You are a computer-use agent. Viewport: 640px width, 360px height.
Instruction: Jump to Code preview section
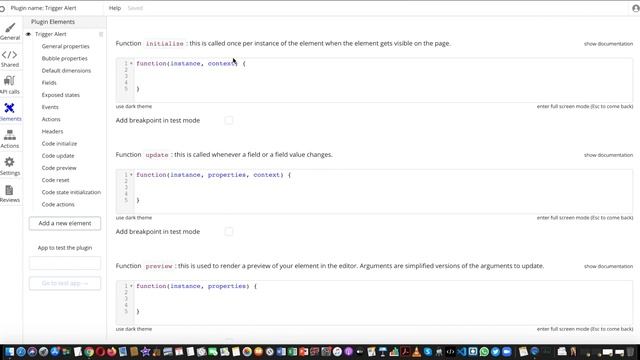click(x=59, y=168)
